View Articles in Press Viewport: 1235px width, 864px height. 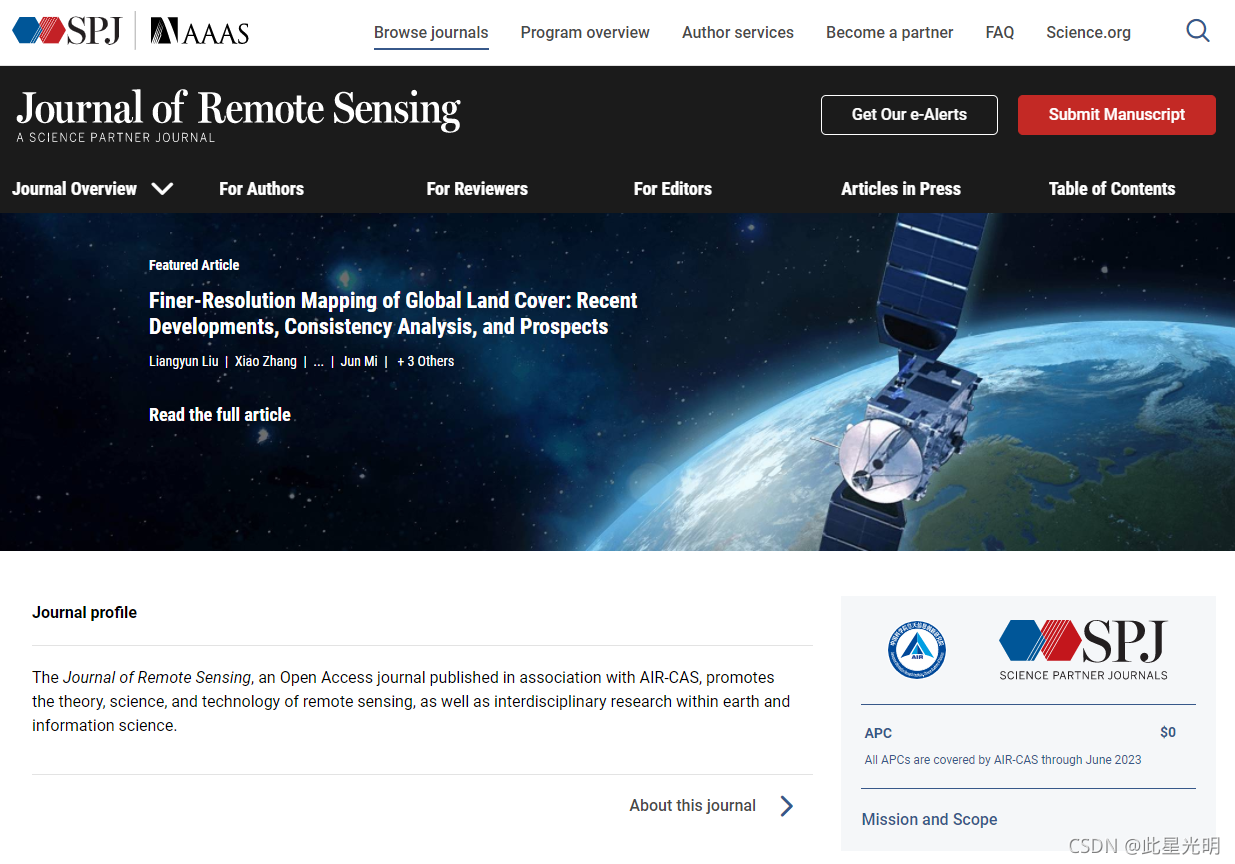[901, 188]
